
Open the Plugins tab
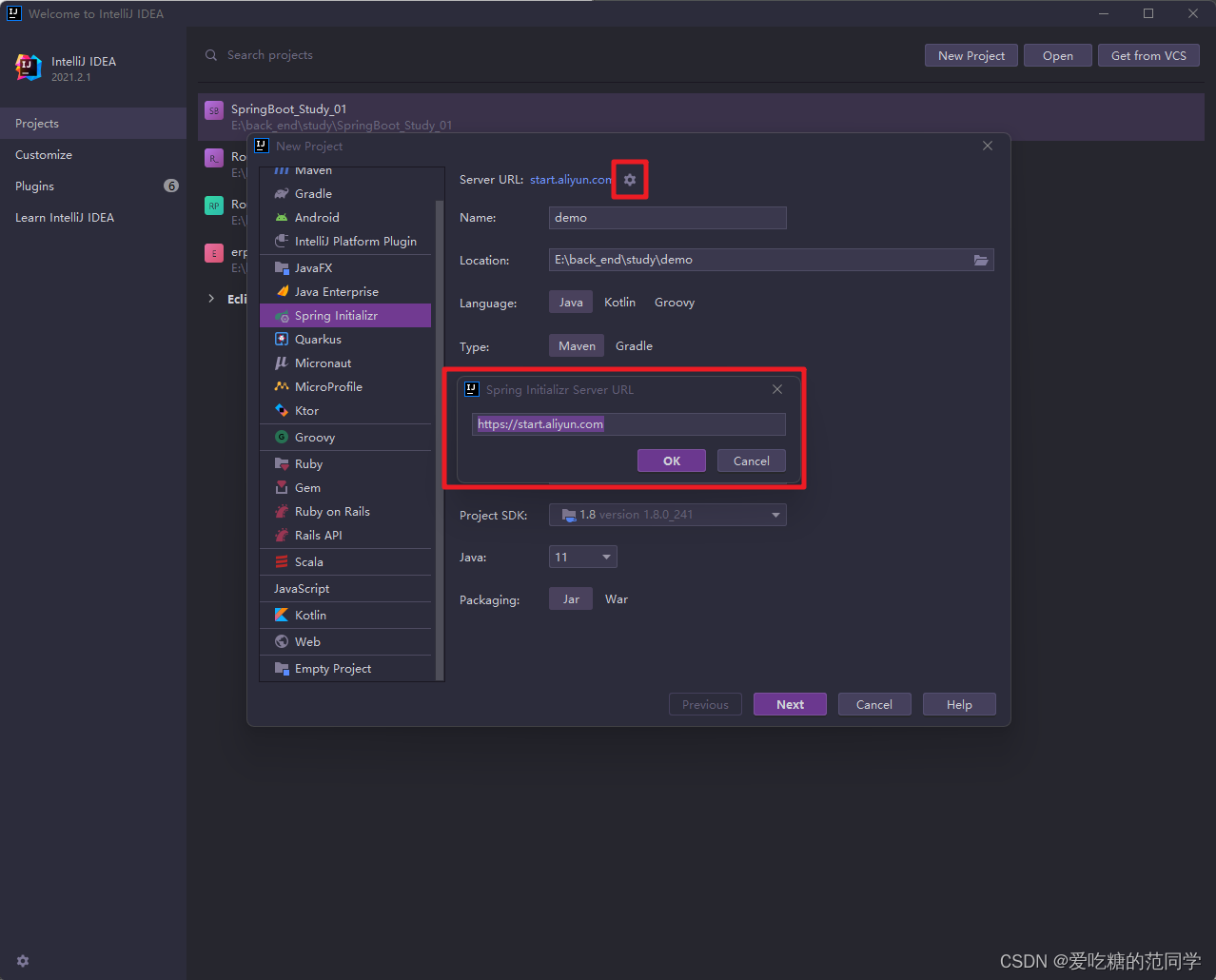click(93, 186)
